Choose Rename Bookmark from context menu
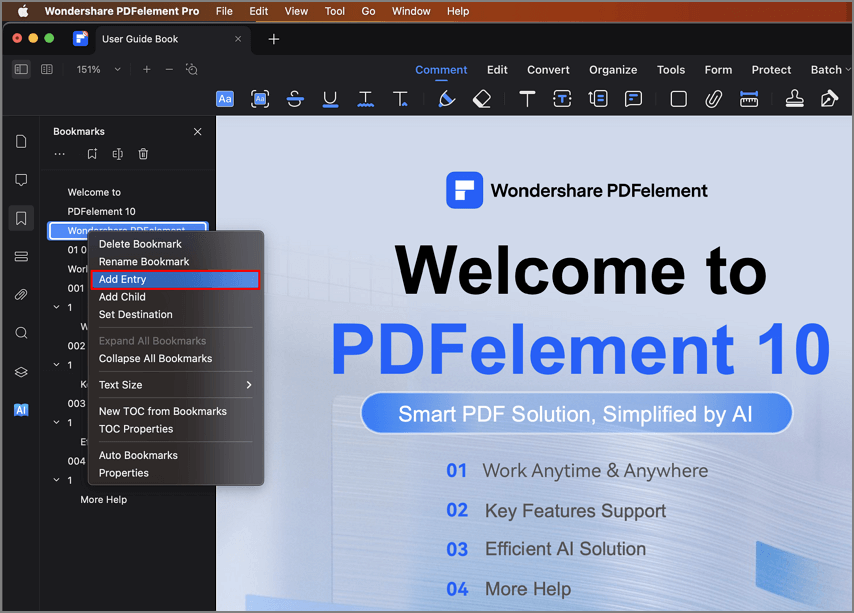The width and height of the screenshot is (854, 613). pyautogui.click(x=175, y=261)
